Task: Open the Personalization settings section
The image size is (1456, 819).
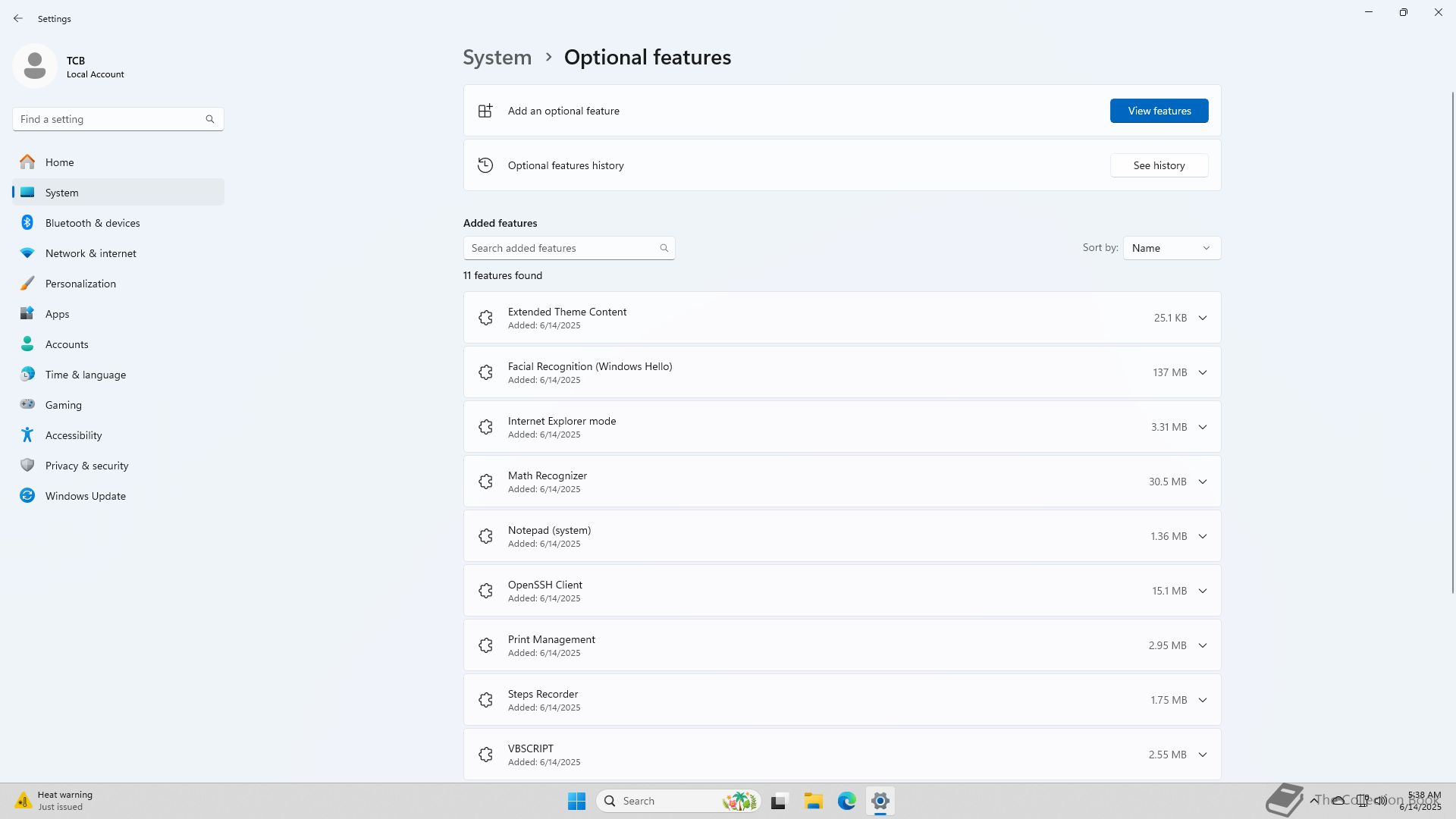Action: (80, 284)
